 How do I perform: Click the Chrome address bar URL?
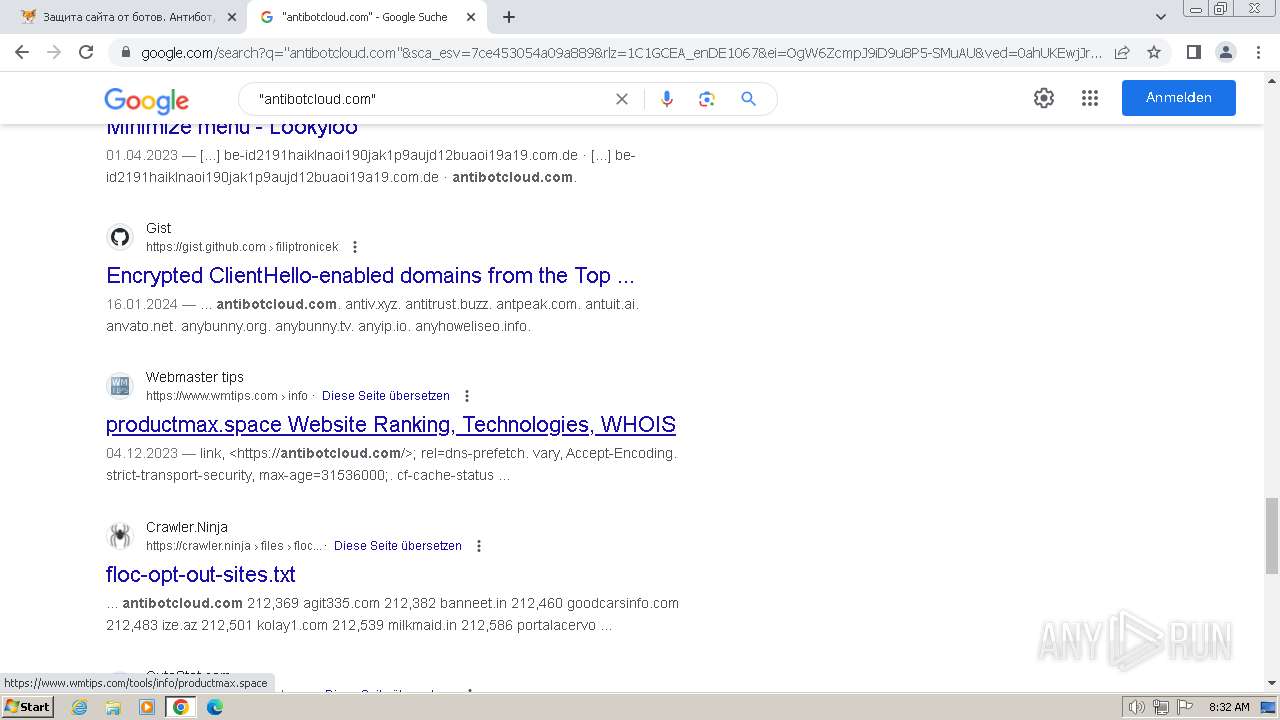tap(620, 52)
